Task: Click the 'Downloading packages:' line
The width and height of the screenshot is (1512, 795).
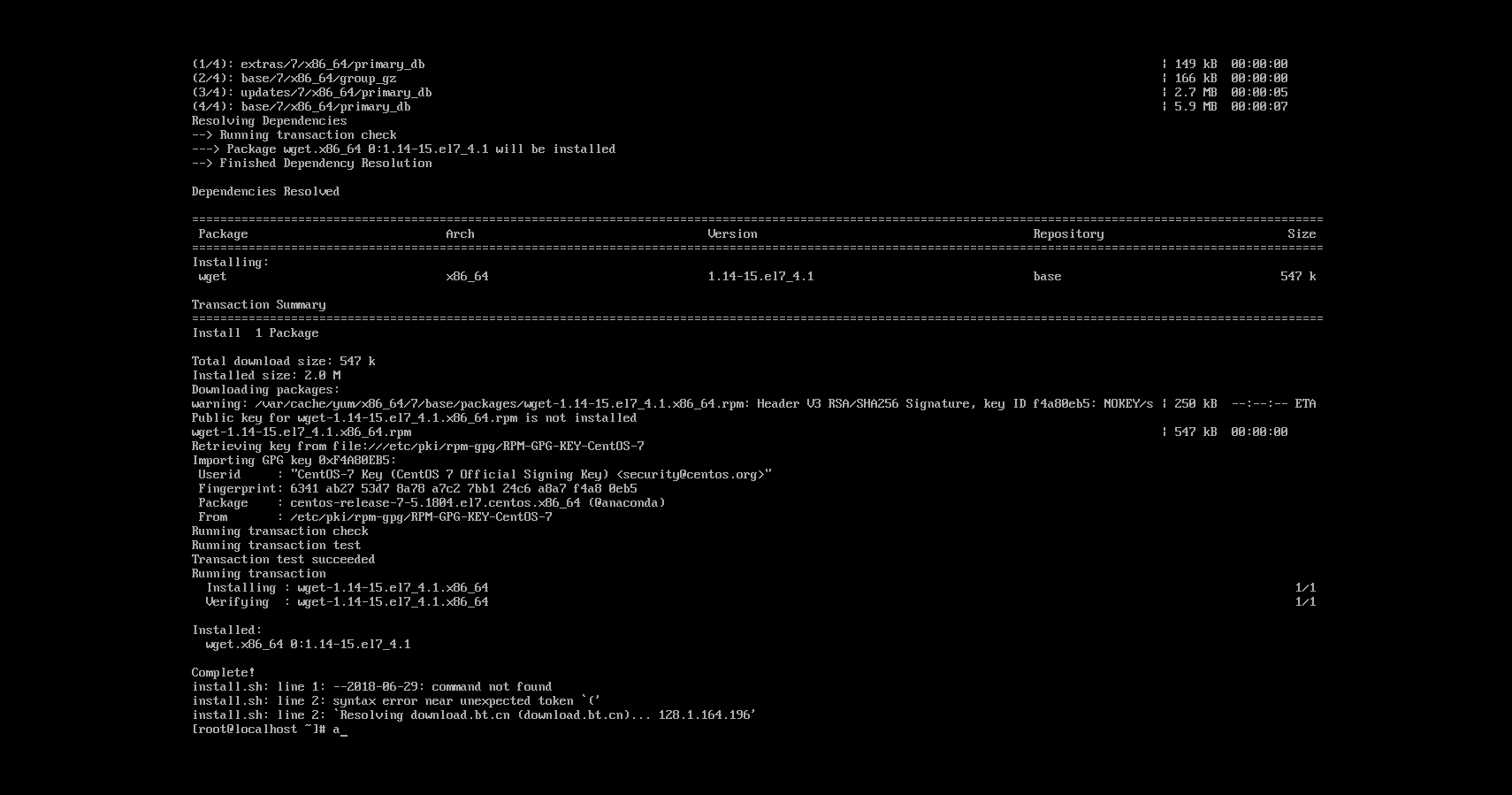Action: [266, 389]
